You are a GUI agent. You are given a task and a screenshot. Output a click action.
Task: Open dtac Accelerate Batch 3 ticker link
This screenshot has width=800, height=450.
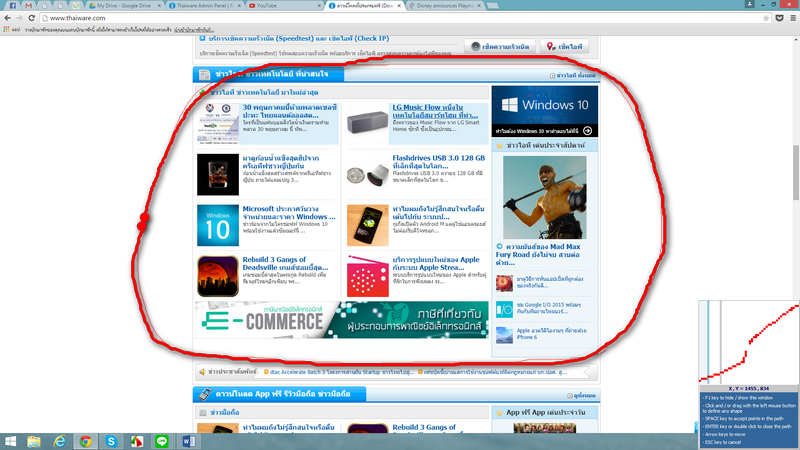(341, 372)
